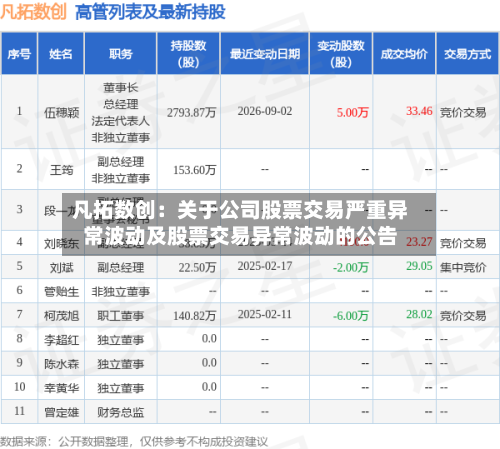Click the green average price 29.05
Screen dimensions: 500x449
coord(419,266)
